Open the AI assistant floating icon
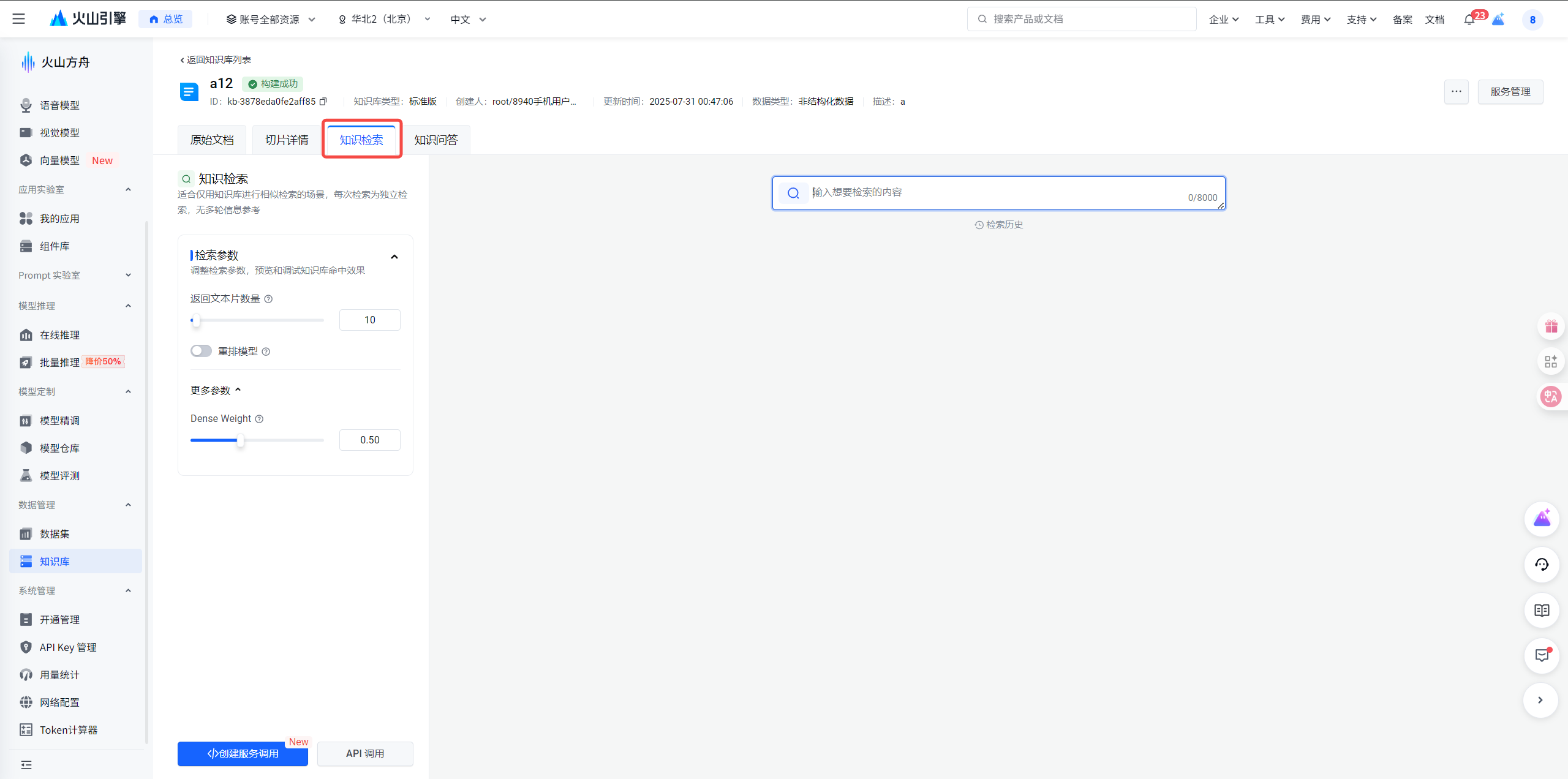The image size is (1568, 779). pos(1542,519)
